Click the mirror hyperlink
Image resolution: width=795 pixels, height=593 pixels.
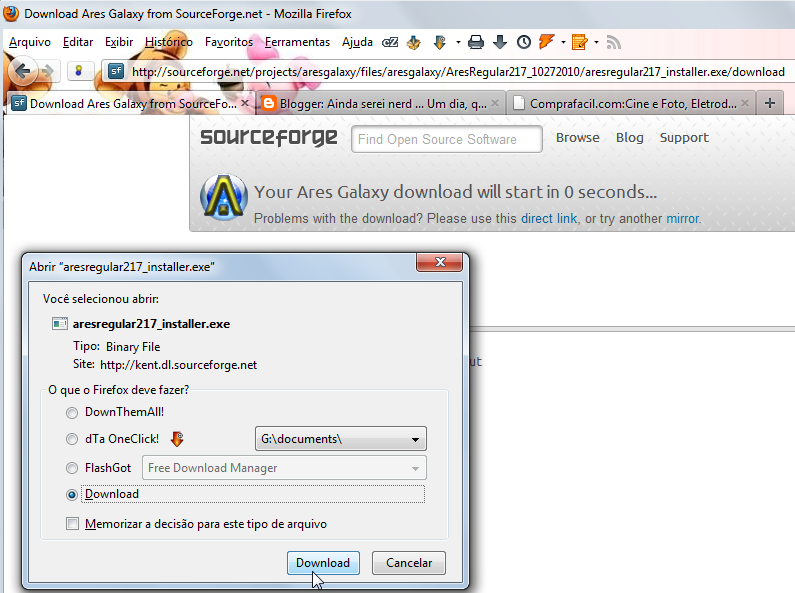pos(683,218)
